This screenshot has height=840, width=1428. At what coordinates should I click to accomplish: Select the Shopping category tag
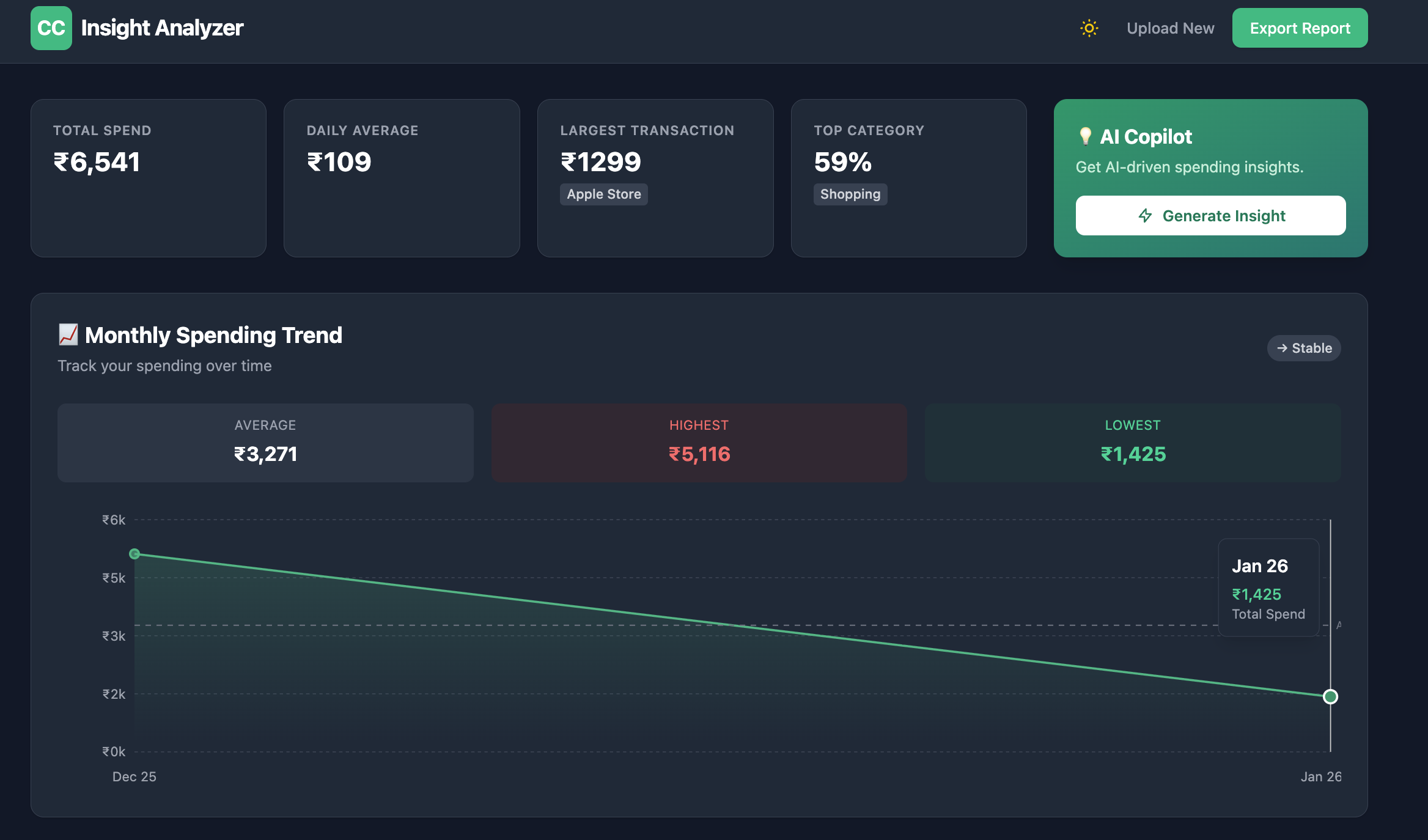tap(850, 194)
